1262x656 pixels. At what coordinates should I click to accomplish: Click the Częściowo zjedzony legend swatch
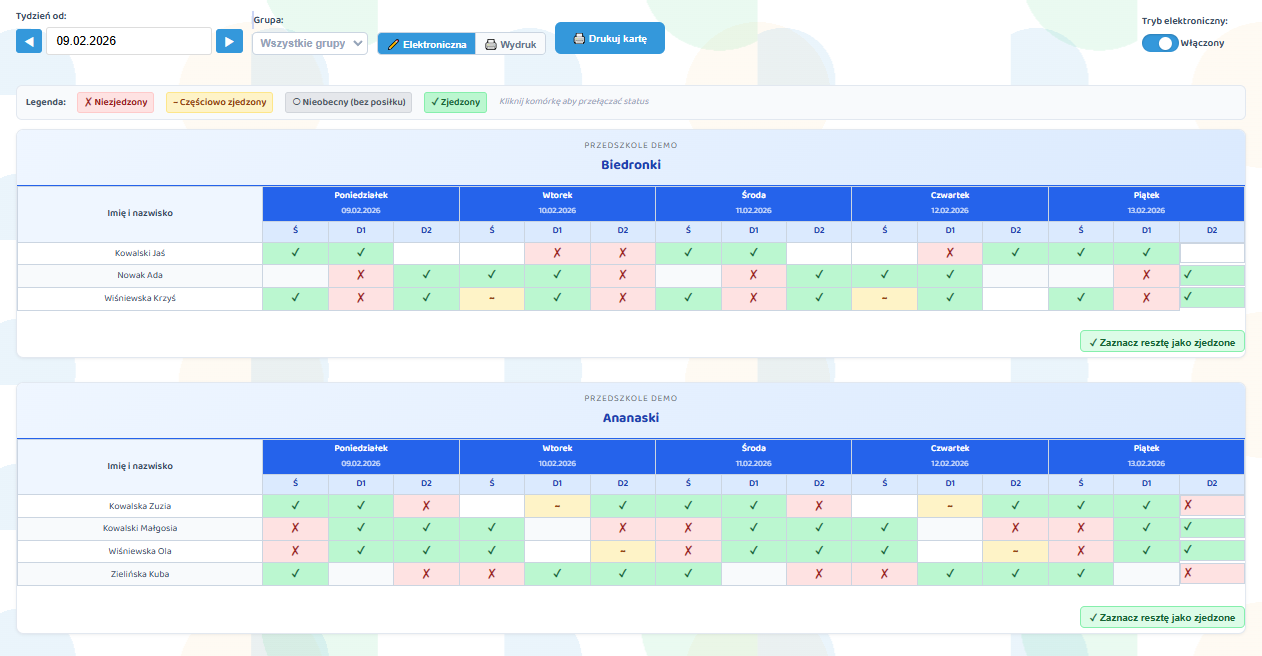pyautogui.click(x=219, y=102)
